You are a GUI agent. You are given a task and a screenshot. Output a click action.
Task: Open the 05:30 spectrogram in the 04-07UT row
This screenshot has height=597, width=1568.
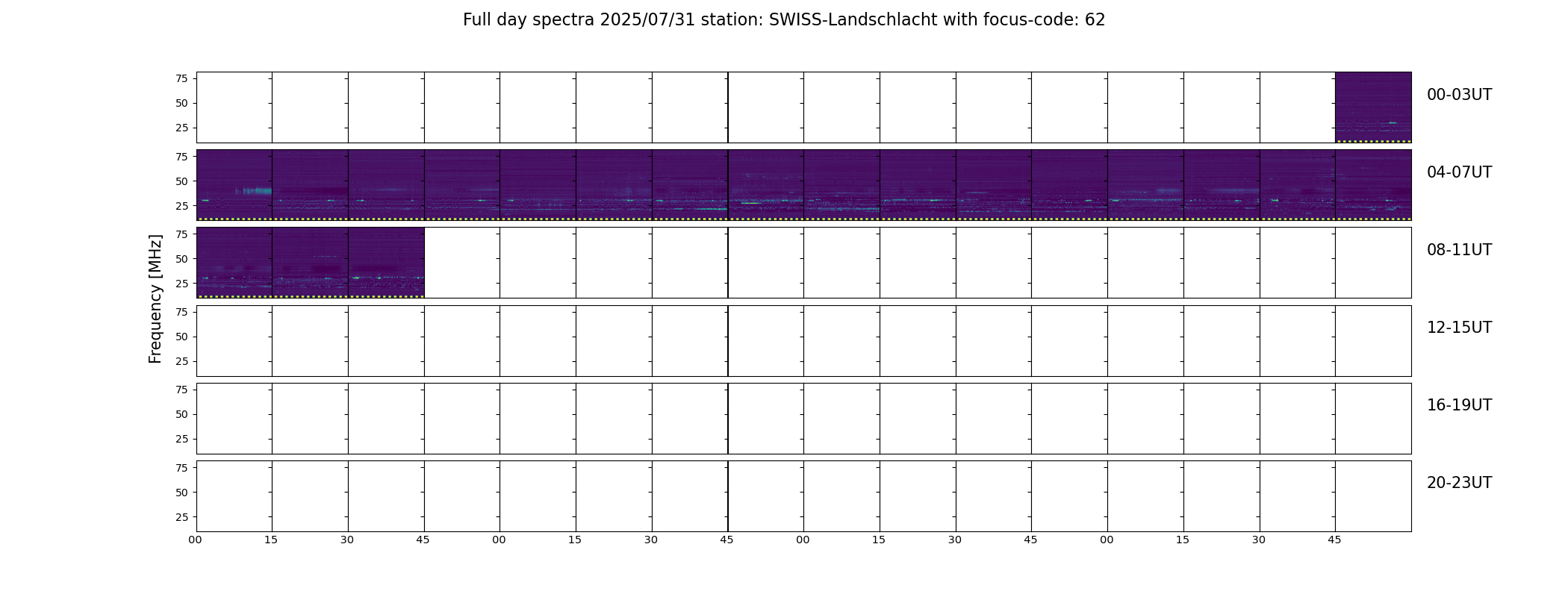click(x=690, y=185)
